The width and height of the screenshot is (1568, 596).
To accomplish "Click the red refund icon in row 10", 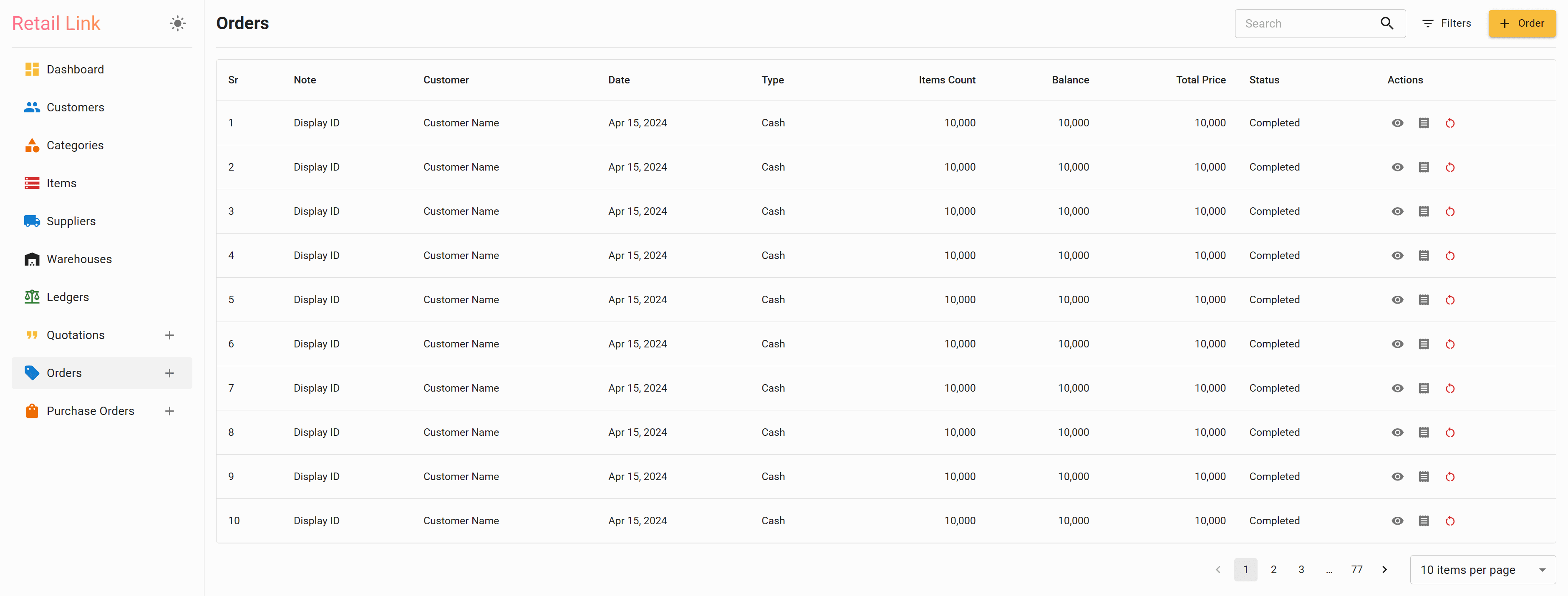I will [x=1450, y=521].
